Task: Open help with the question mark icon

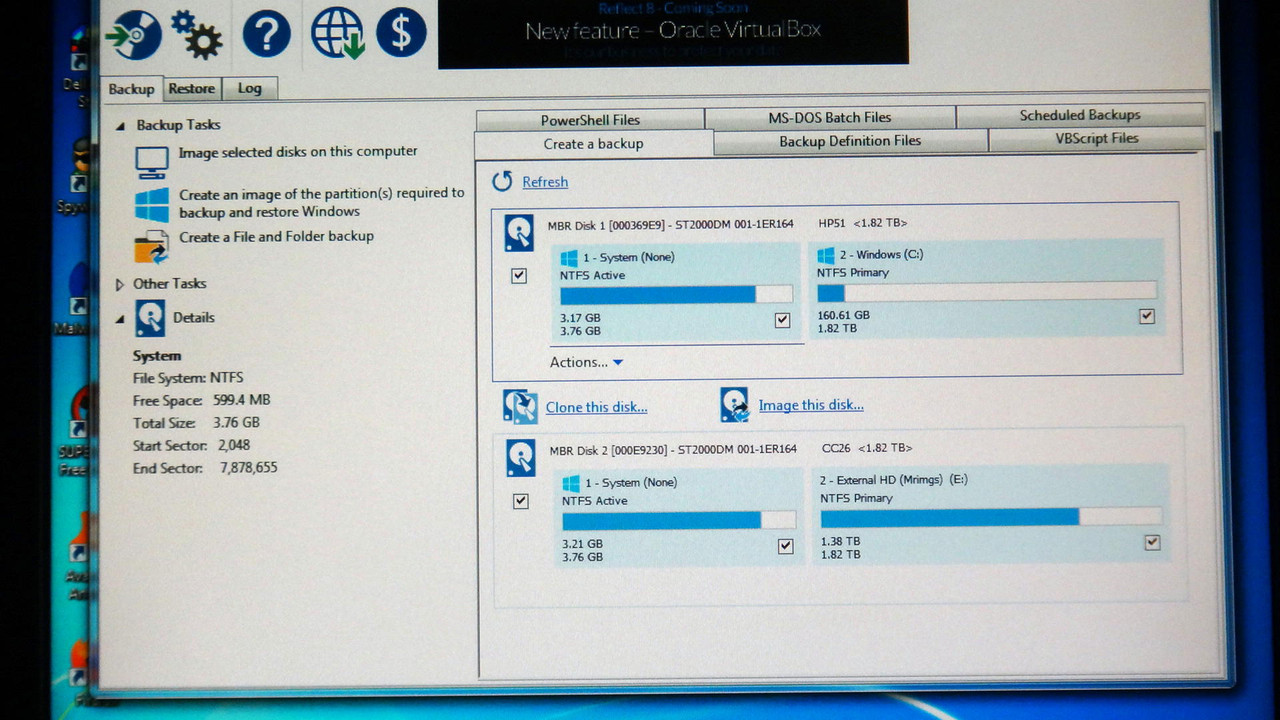Action: click(266, 34)
